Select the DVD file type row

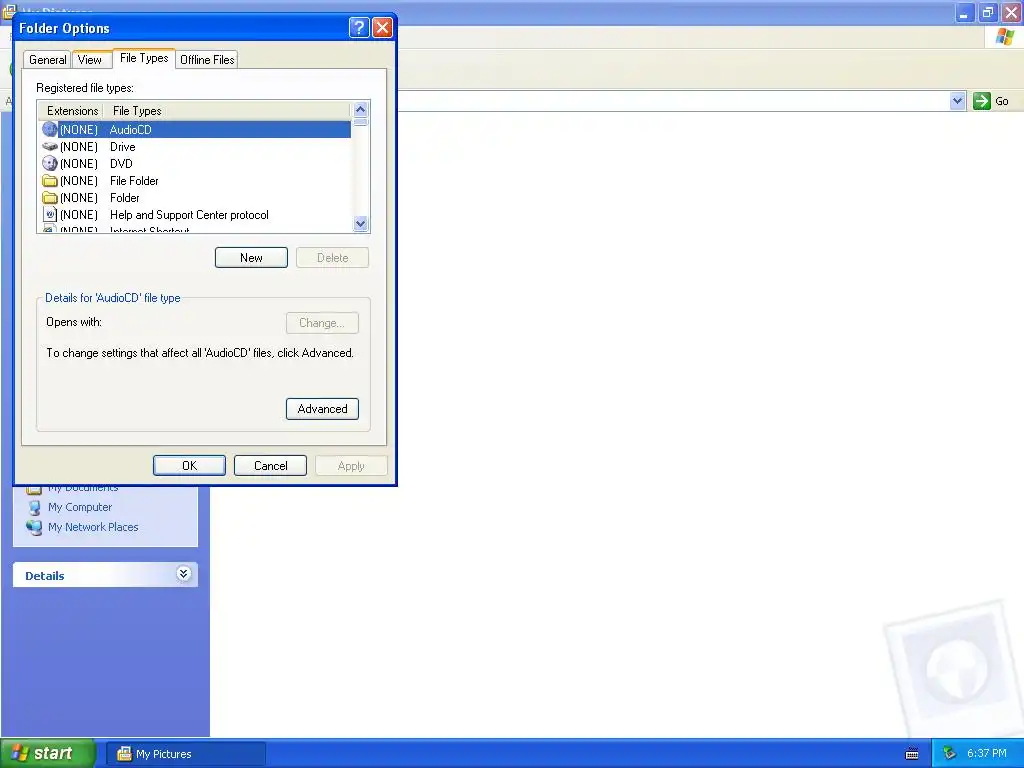(x=195, y=163)
